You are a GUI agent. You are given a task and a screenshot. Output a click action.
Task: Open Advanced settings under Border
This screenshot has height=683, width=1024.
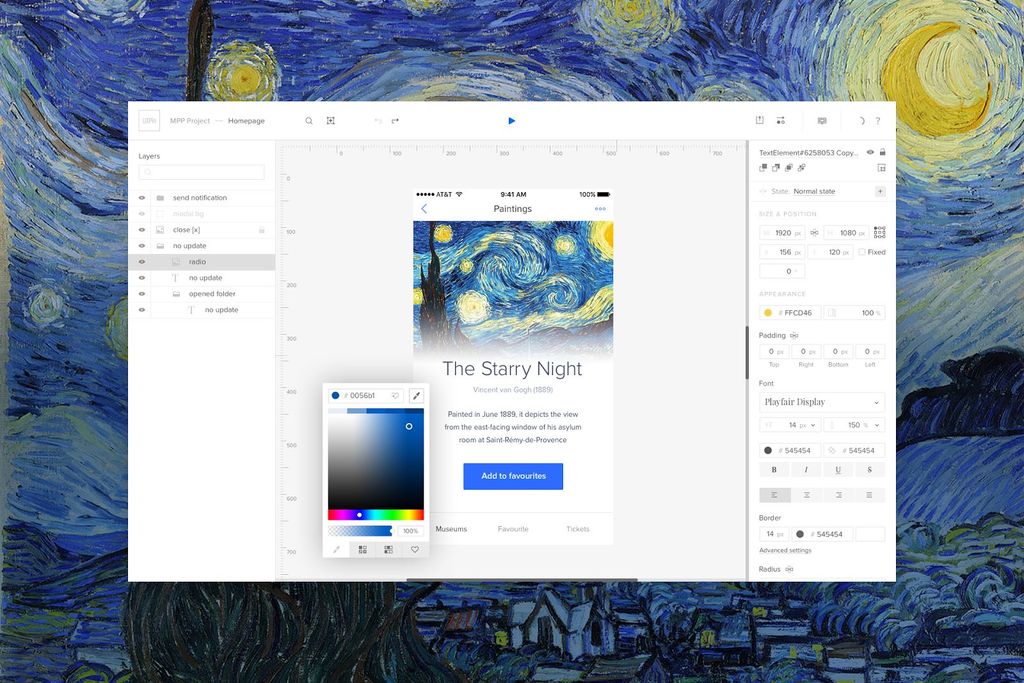pyautogui.click(x=785, y=550)
